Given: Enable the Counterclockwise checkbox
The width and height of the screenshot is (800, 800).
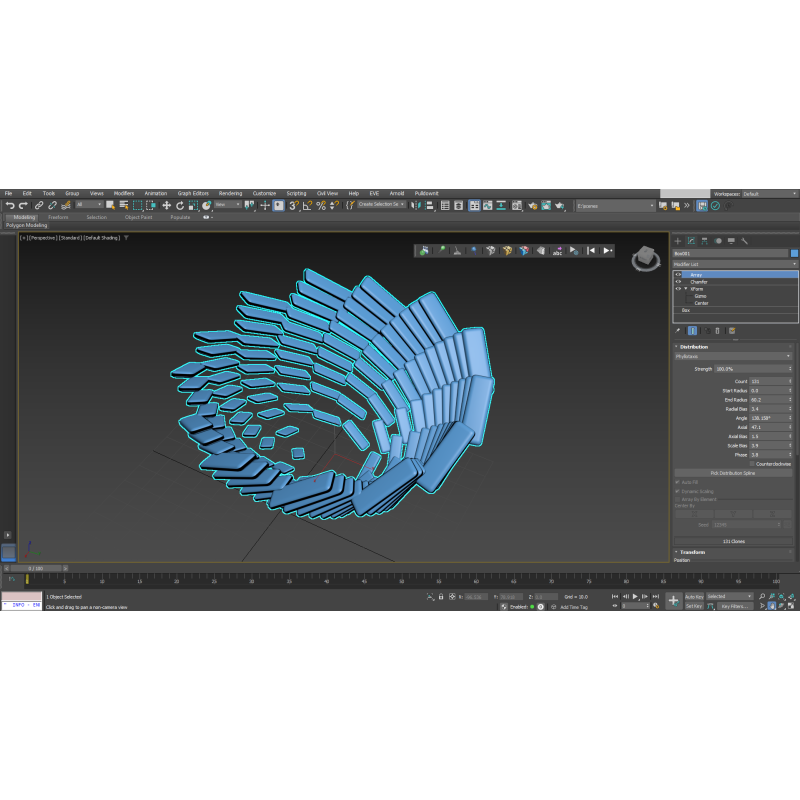Looking at the screenshot, I should click(750, 464).
